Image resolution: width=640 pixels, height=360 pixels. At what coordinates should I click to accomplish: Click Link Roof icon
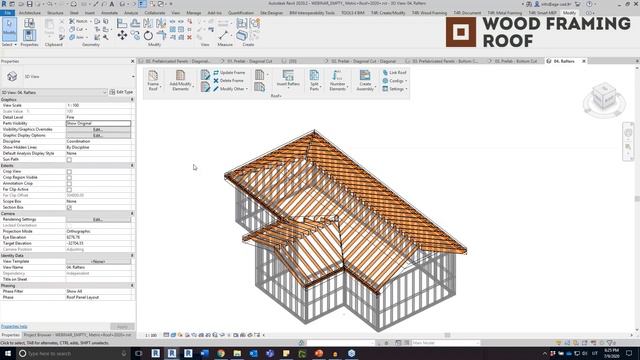[x=385, y=72]
